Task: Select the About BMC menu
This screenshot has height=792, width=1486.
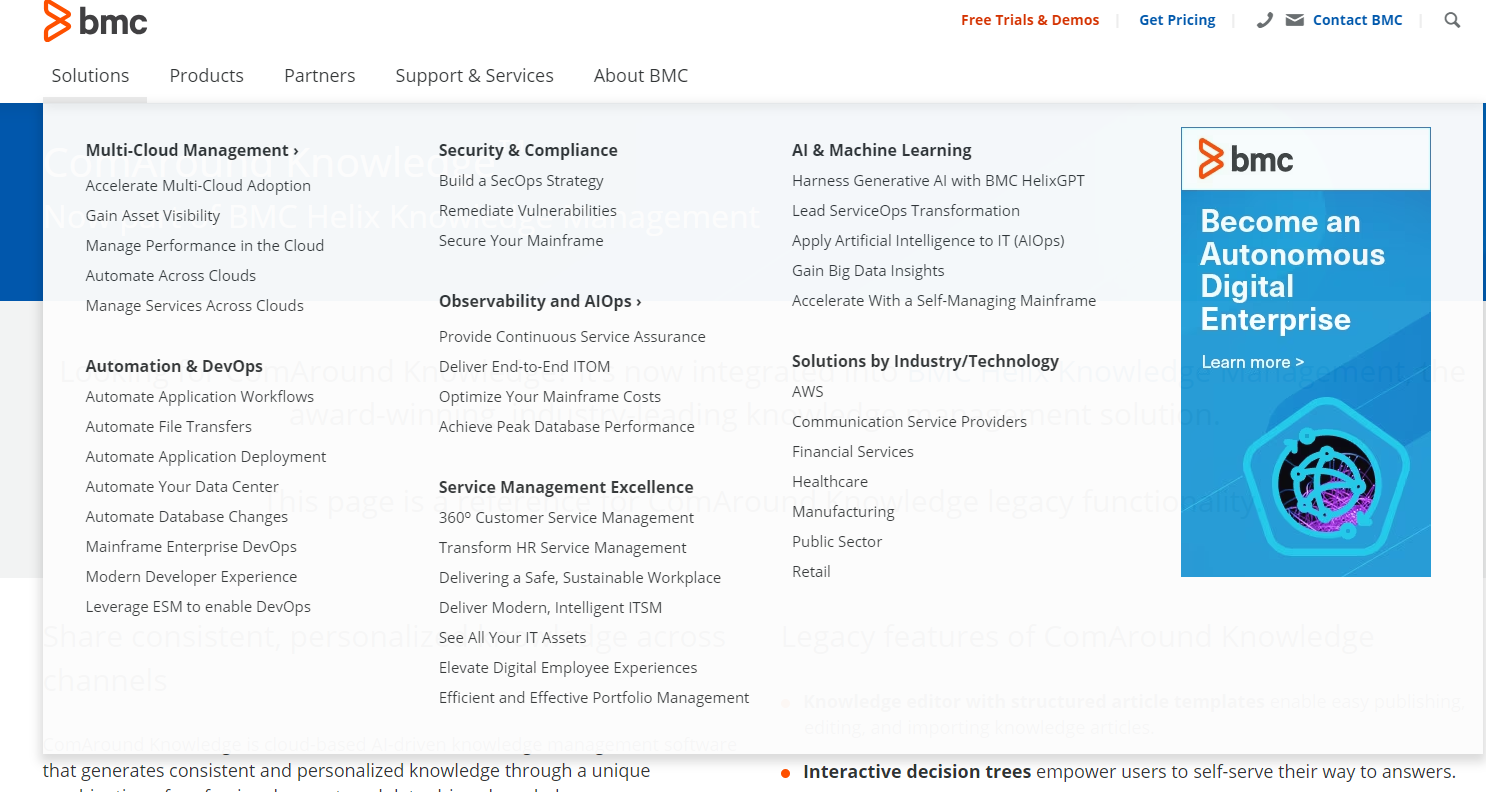Action: [x=640, y=76]
